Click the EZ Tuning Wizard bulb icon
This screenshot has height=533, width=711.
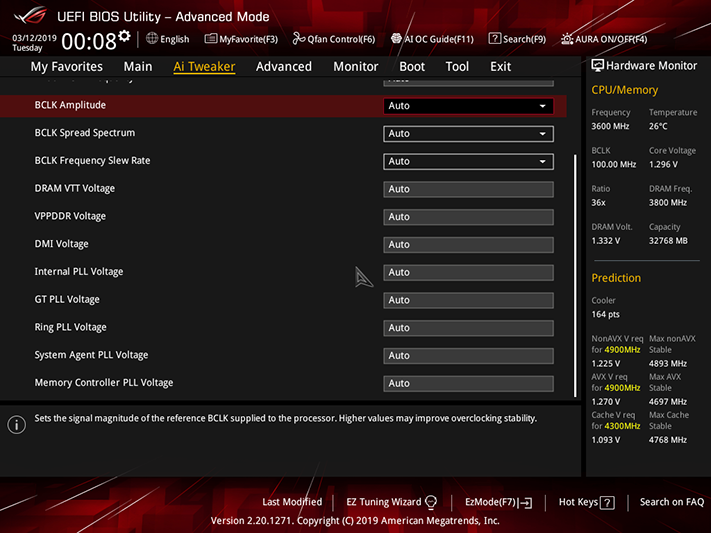(x=431, y=502)
